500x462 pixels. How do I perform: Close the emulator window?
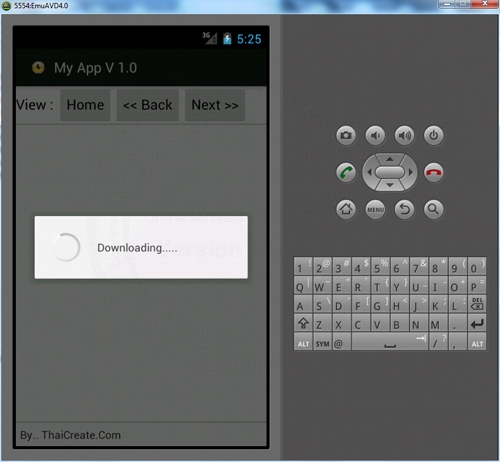pos(485,4)
